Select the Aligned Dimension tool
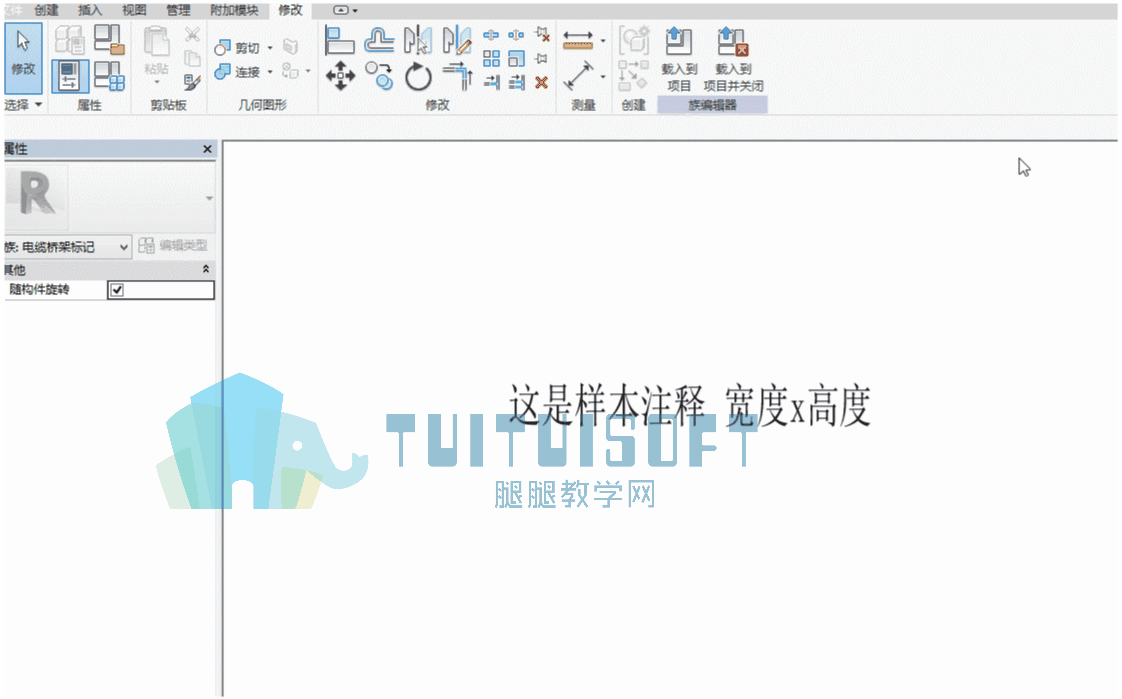 pyautogui.click(x=578, y=76)
